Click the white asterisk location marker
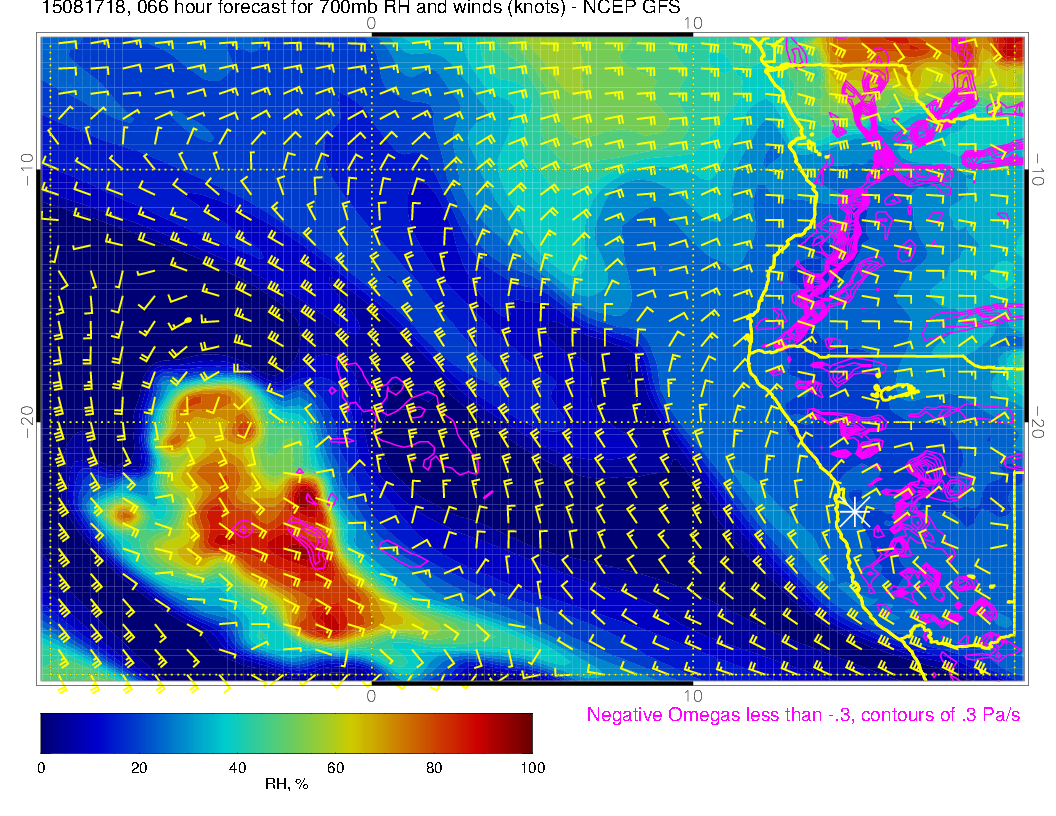The height and width of the screenshot is (816, 1056). [x=855, y=513]
